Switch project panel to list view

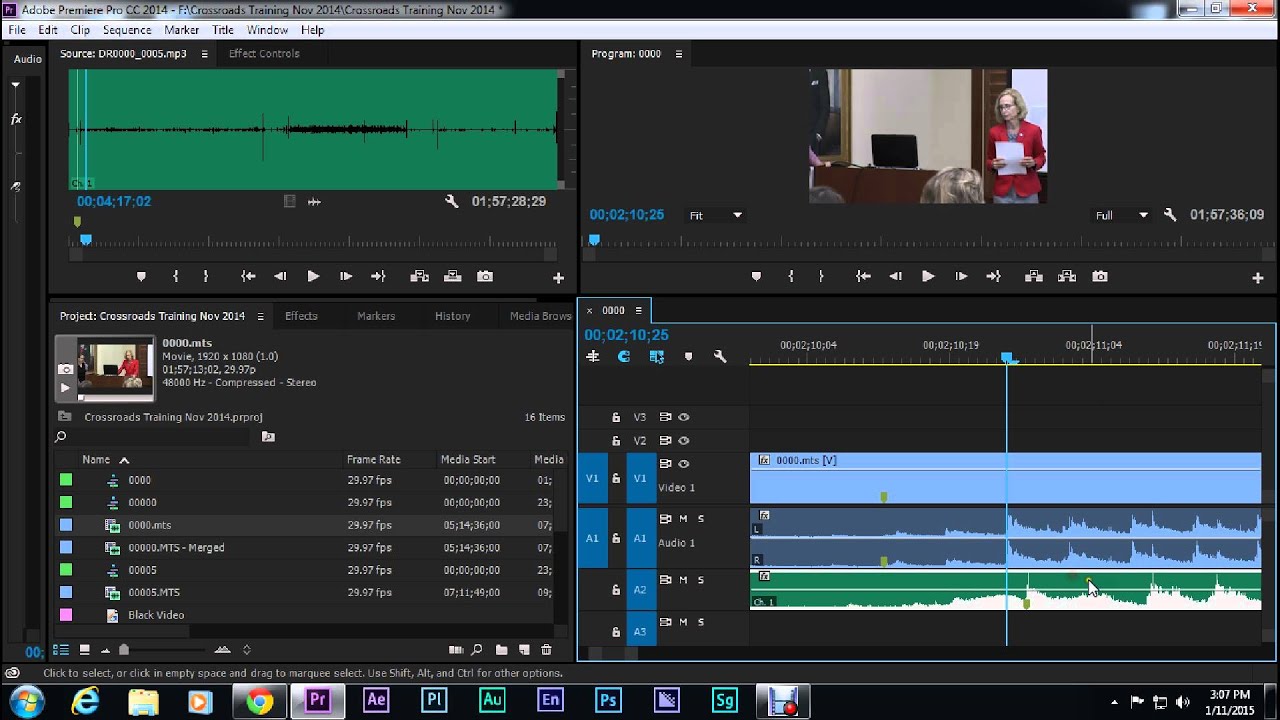(61, 650)
